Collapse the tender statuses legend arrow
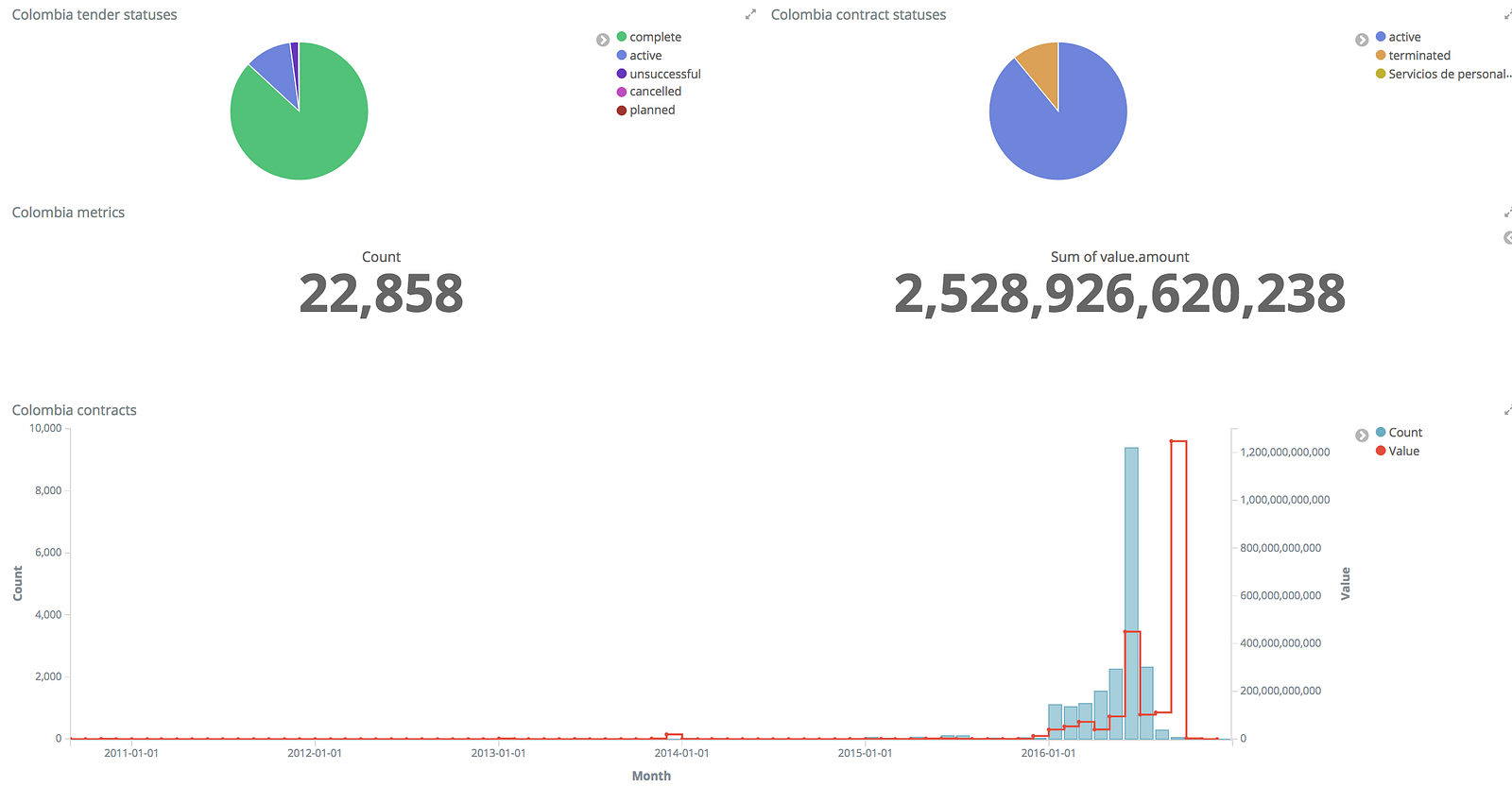The height and width of the screenshot is (787, 1512). point(603,40)
